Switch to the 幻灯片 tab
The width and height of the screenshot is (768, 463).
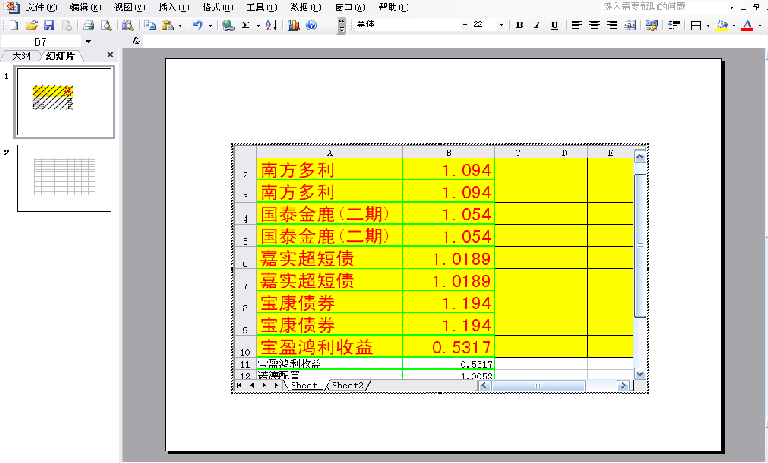(61, 56)
